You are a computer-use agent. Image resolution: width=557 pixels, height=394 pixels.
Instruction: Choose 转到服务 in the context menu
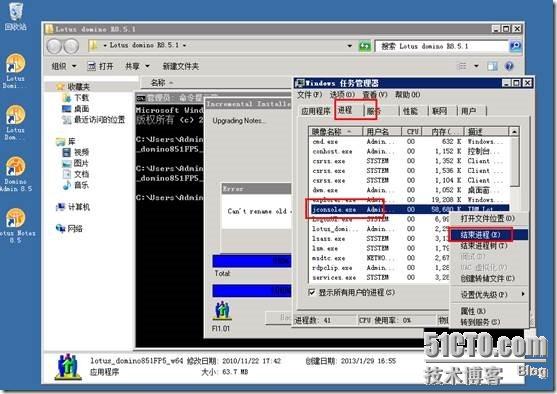[490, 322]
